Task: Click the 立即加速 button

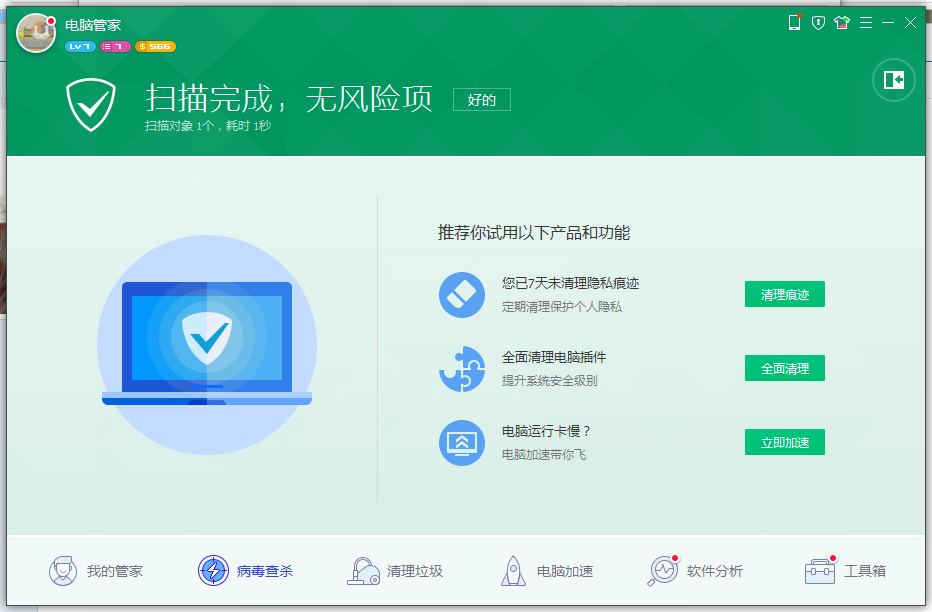Action: pyautogui.click(x=785, y=442)
